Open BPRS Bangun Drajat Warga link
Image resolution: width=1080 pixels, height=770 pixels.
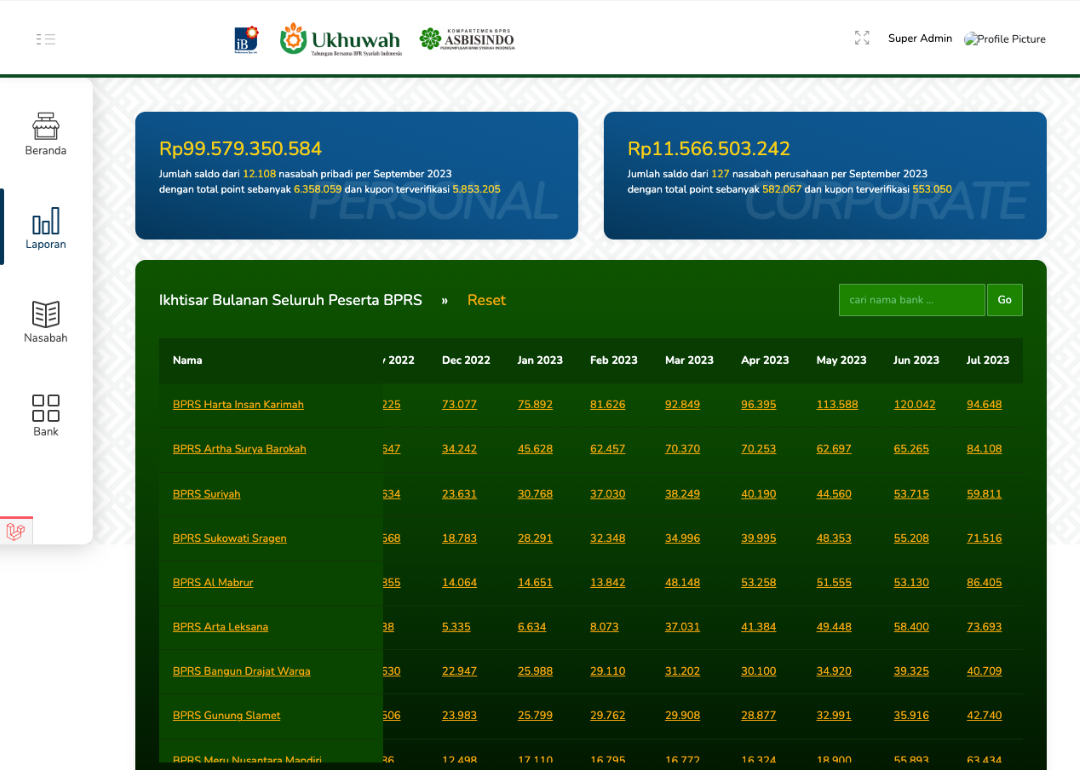pyautogui.click(x=241, y=671)
